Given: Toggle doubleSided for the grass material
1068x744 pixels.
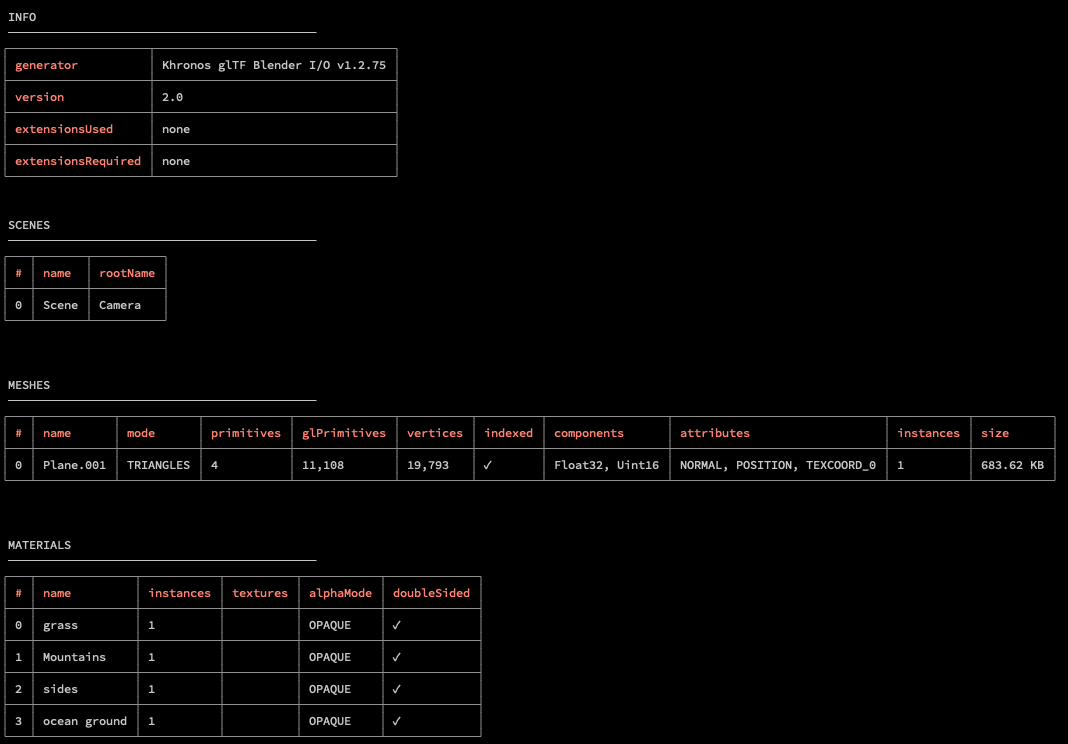Looking at the screenshot, I should coord(396,625).
